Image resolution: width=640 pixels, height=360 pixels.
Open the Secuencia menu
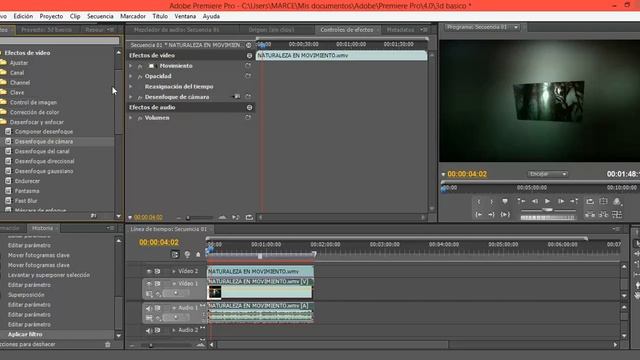pyautogui.click(x=100, y=16)
